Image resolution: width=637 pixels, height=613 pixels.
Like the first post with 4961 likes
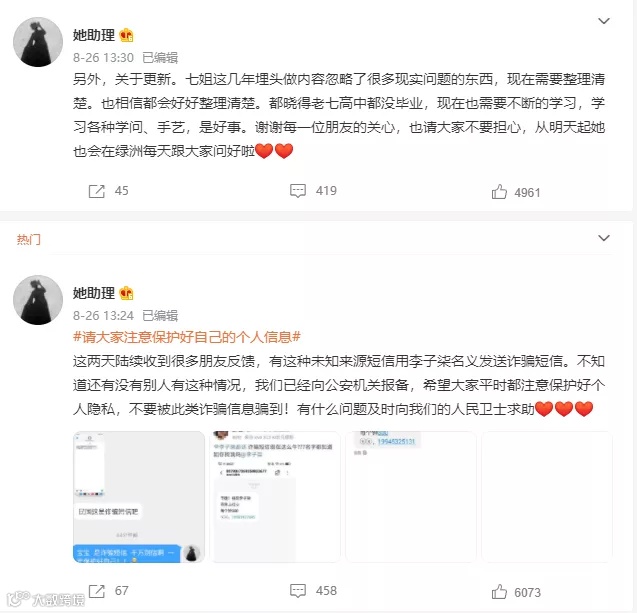(499, 192)
